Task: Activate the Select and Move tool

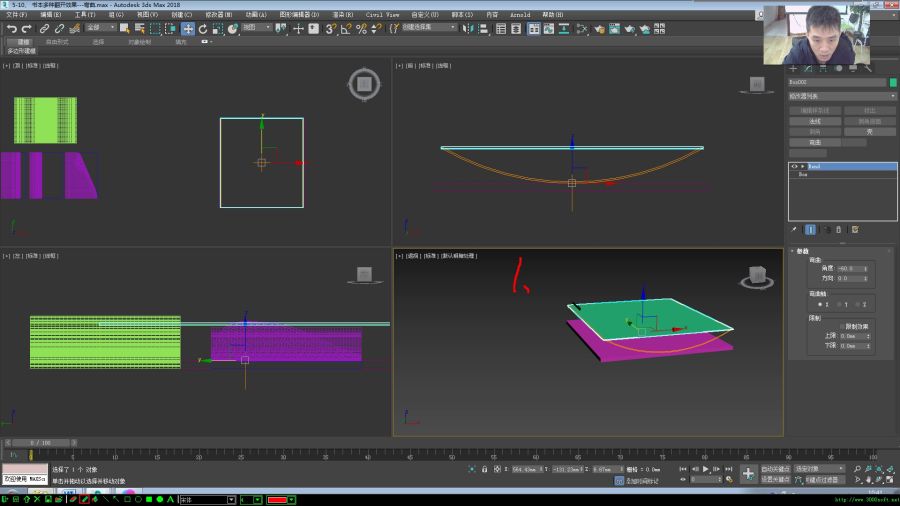Action: pyautogui.click(x=188, y=29)
